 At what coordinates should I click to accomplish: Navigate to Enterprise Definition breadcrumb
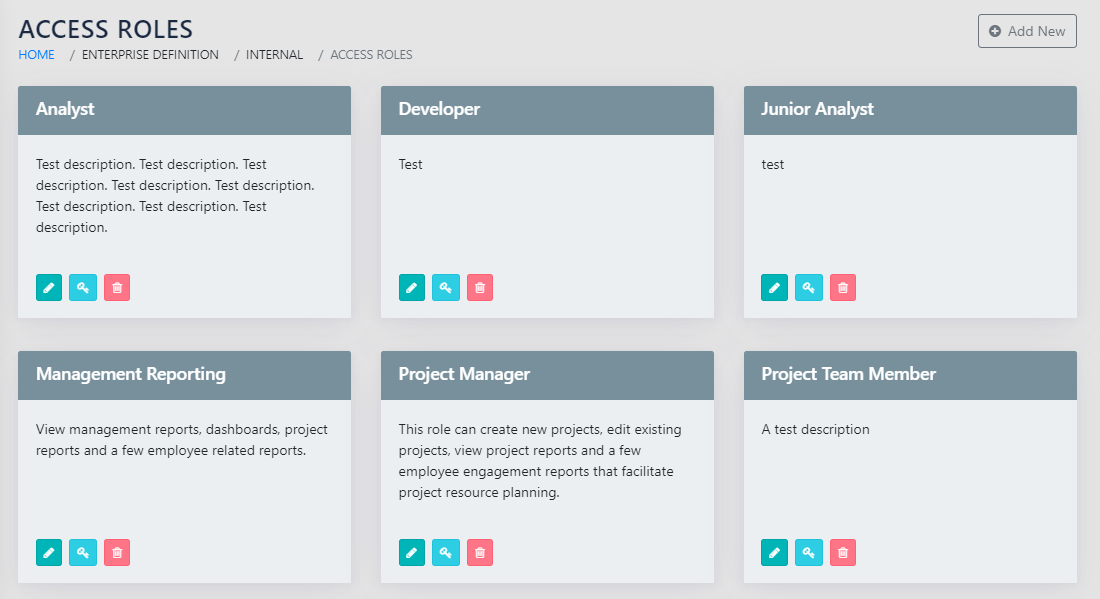(150, 55)
